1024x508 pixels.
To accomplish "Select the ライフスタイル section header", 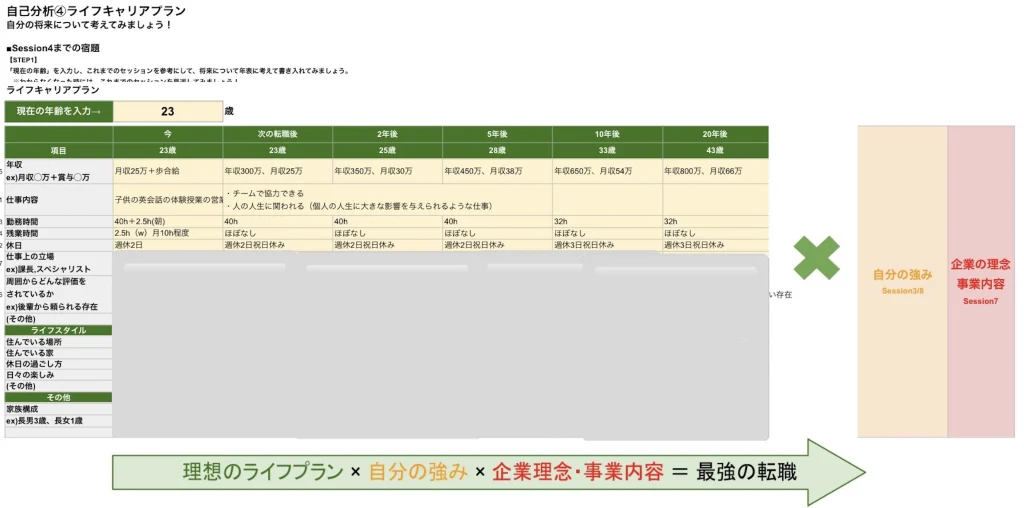I will [59, 330].
